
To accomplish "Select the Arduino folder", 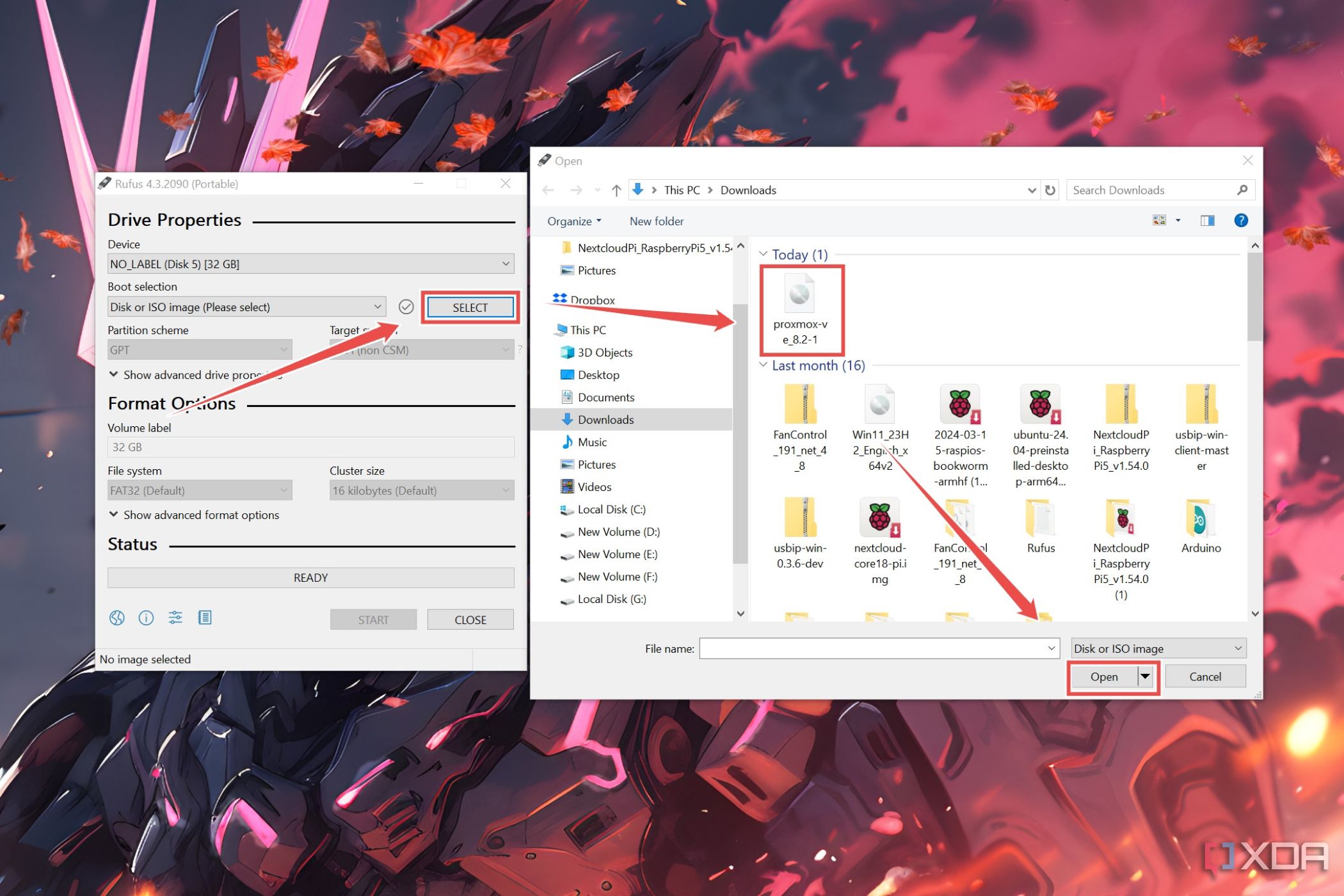I will (x=1201, y=526).
